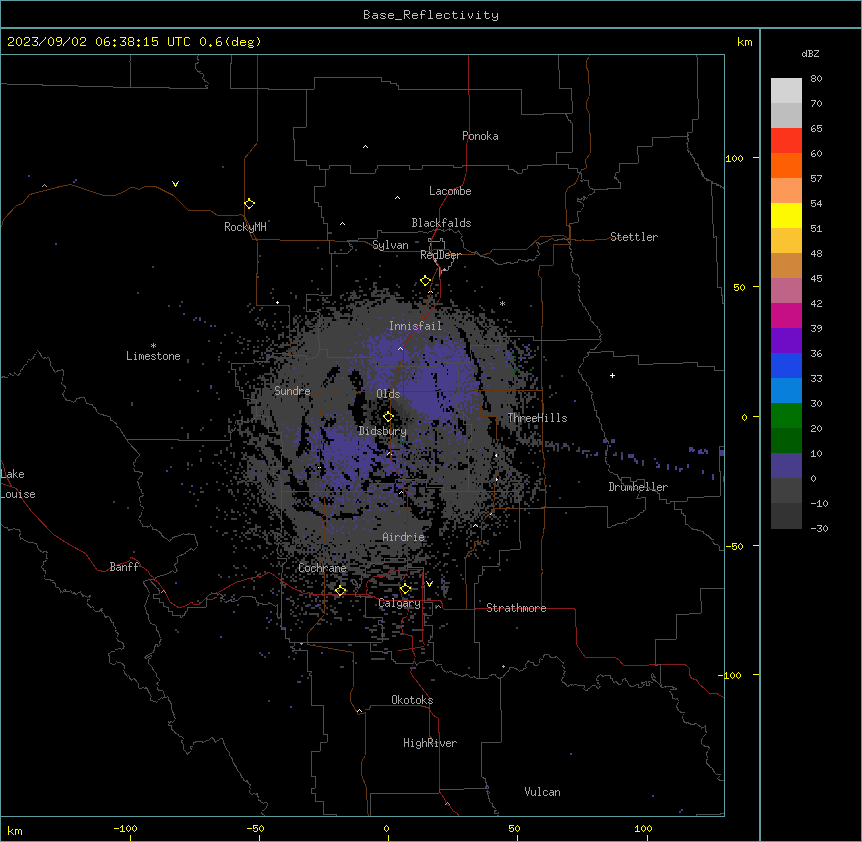Click the ThreeHills label

point(537,418)
